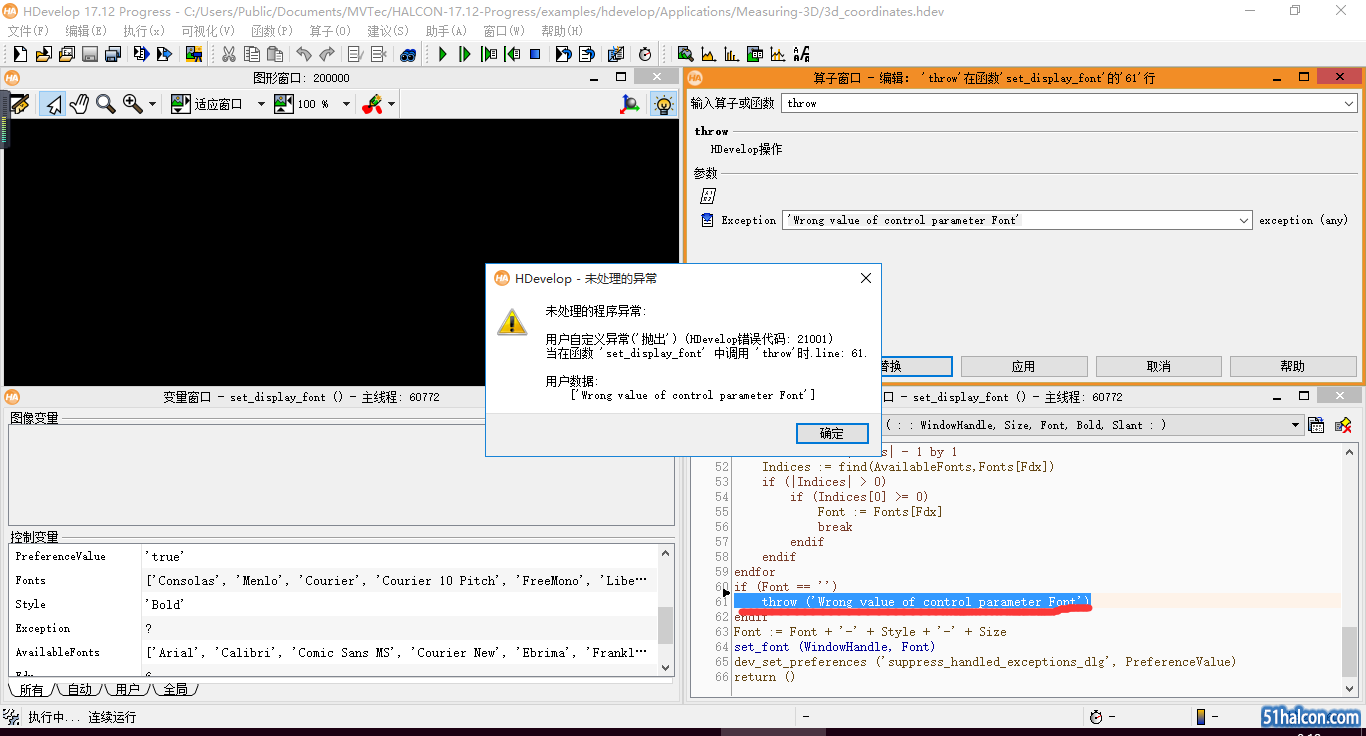Click the 应用 button in operator window
The height and width of the screenshot is (736, 1366).
pyautogui.click(x=1023, y=366)
